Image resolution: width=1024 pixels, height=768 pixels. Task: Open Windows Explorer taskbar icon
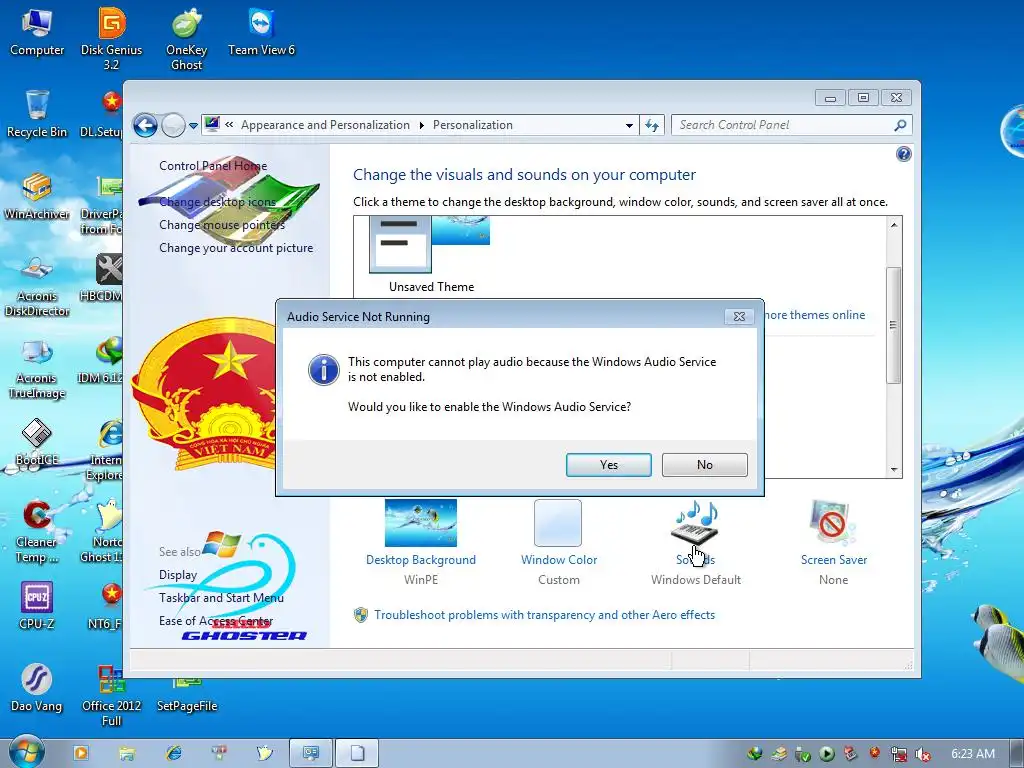pos(127,754)
